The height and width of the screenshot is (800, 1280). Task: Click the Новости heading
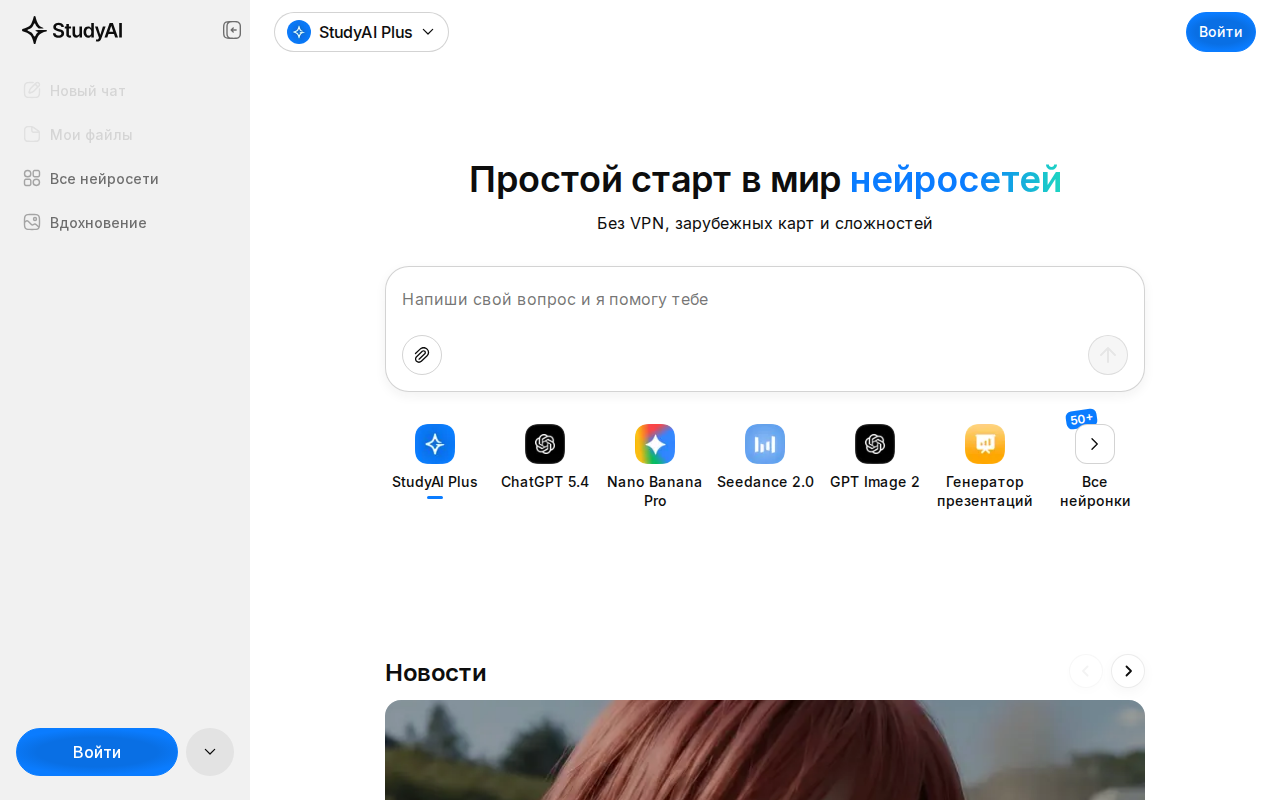436,673
